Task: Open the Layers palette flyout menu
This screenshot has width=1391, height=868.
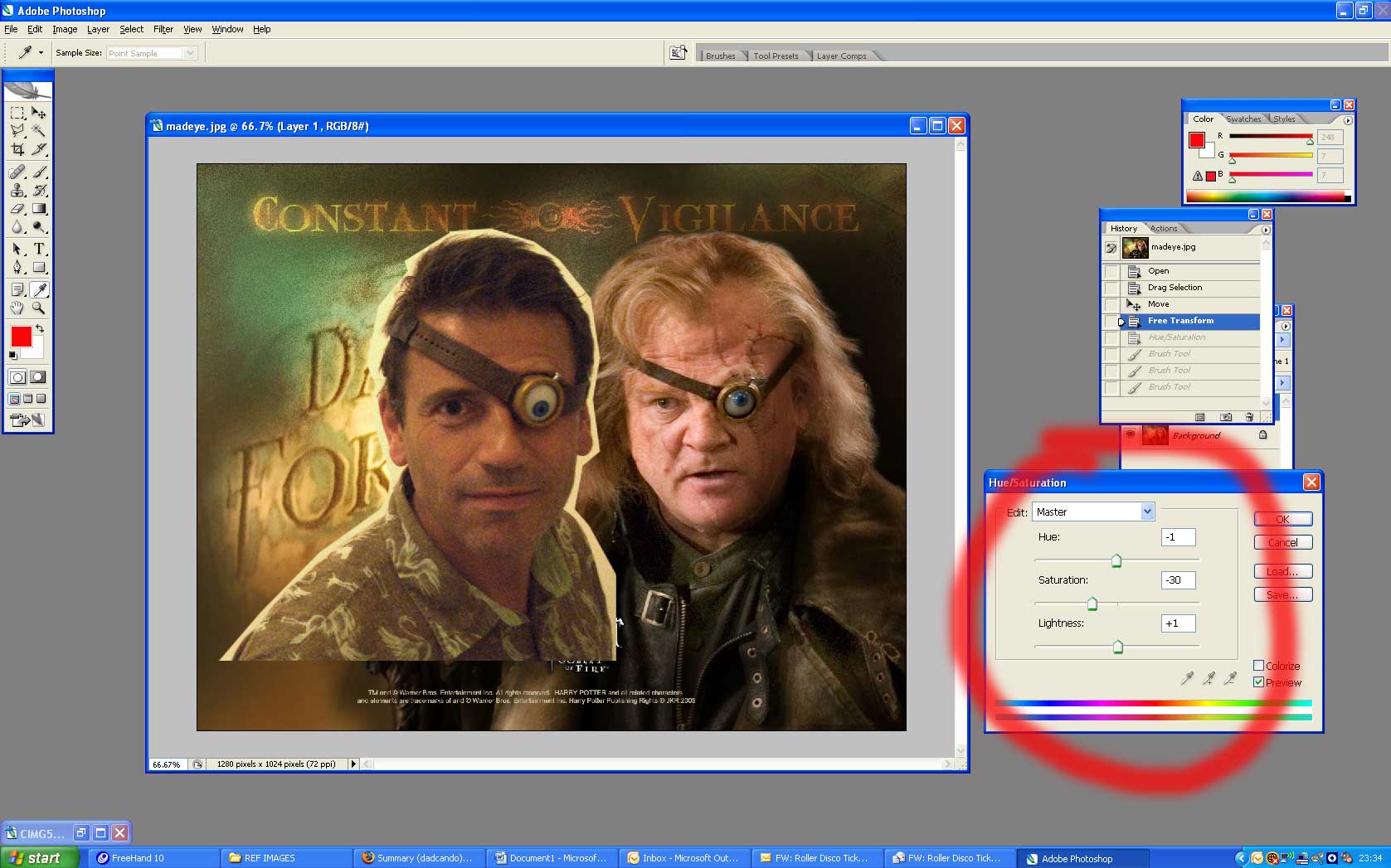Action: pyautogui.click(x=1286, y=327)
